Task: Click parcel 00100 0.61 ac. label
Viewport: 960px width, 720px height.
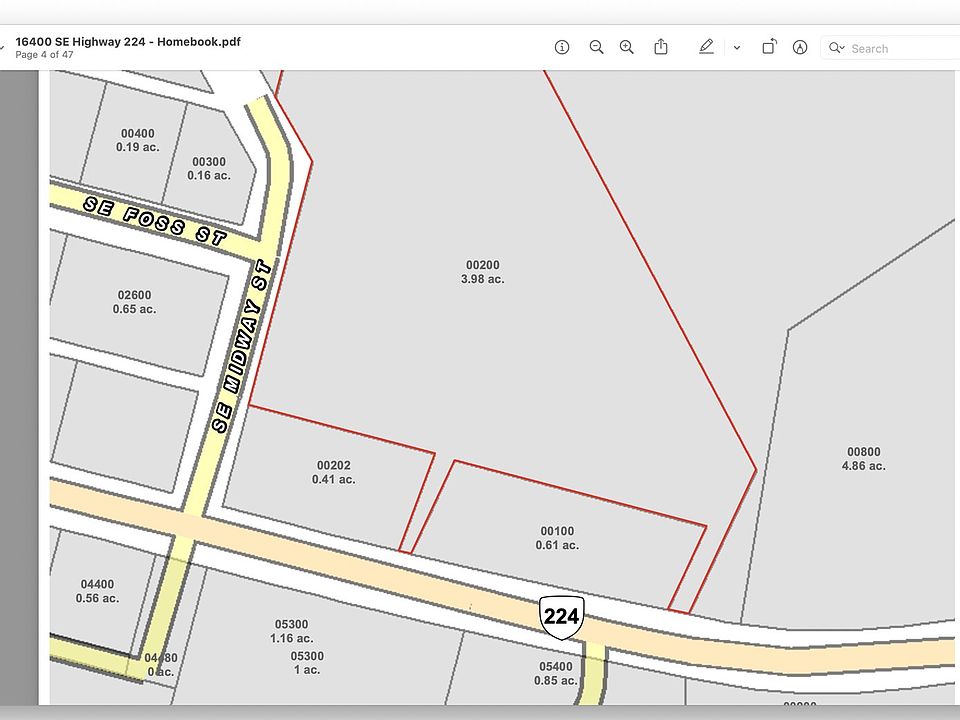Action: [557, 538]
